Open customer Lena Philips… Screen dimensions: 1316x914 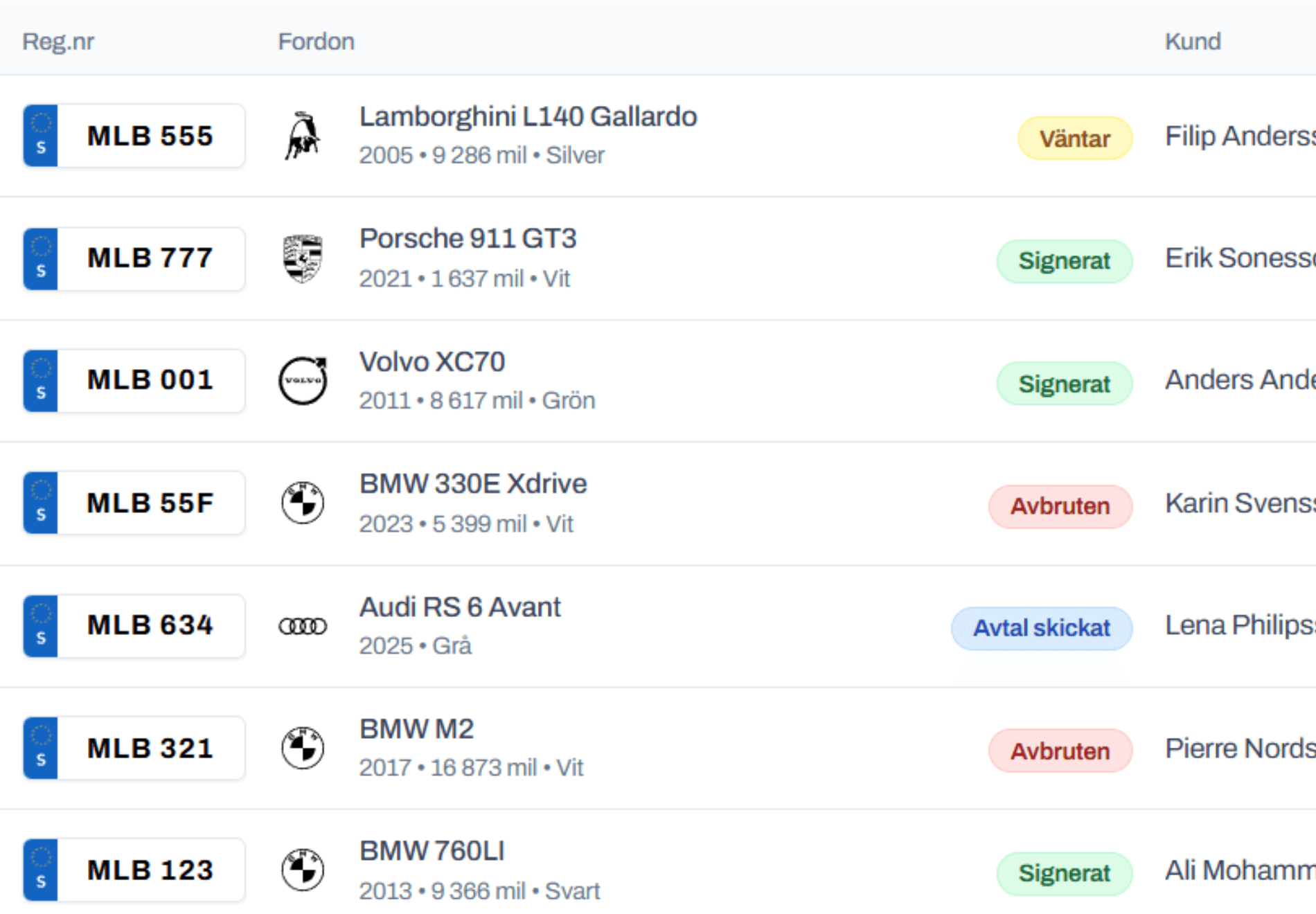pos(1241,625)
